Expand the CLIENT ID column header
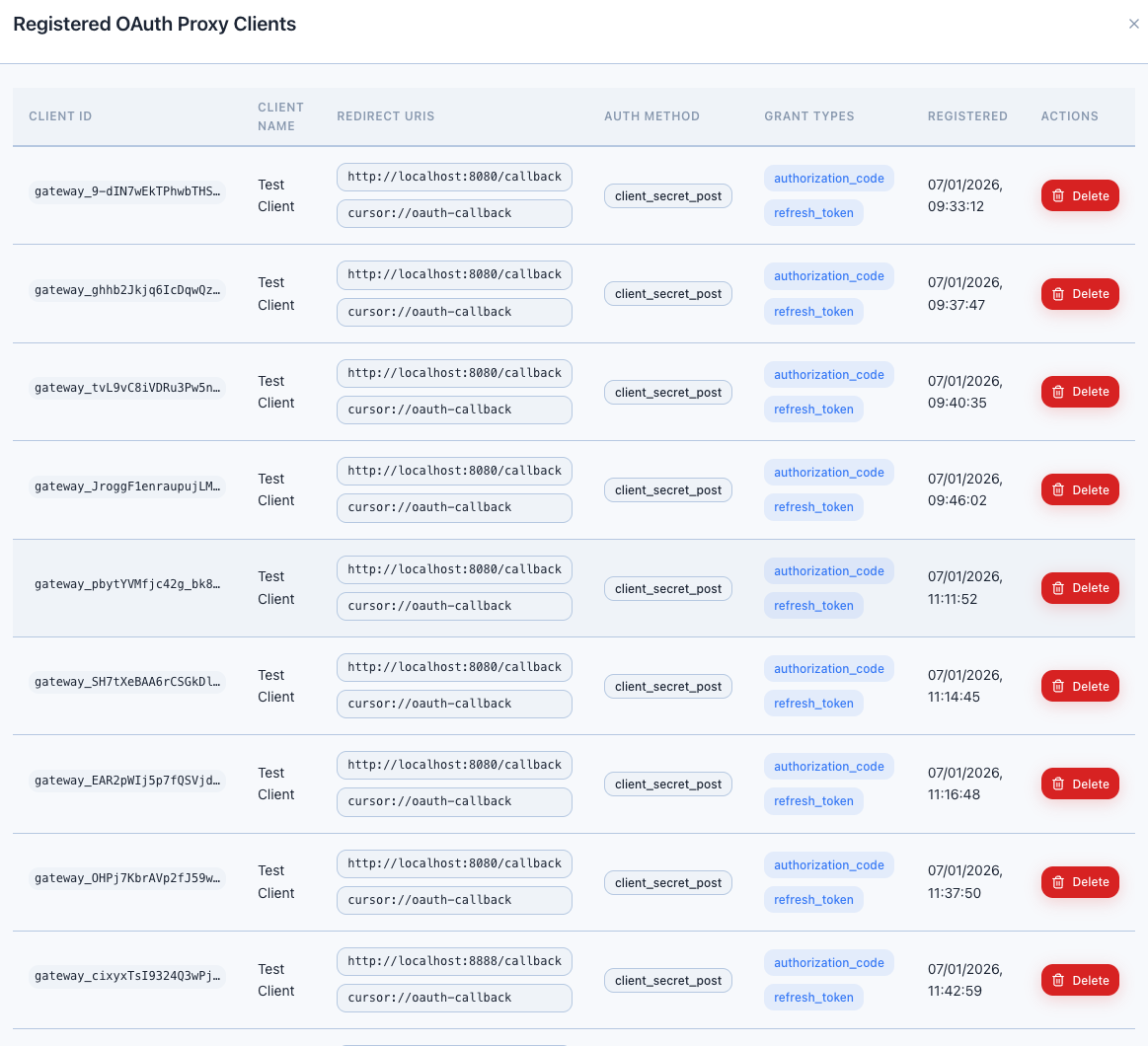This screenshot has height=1046, width=1148. pos(60,115)
